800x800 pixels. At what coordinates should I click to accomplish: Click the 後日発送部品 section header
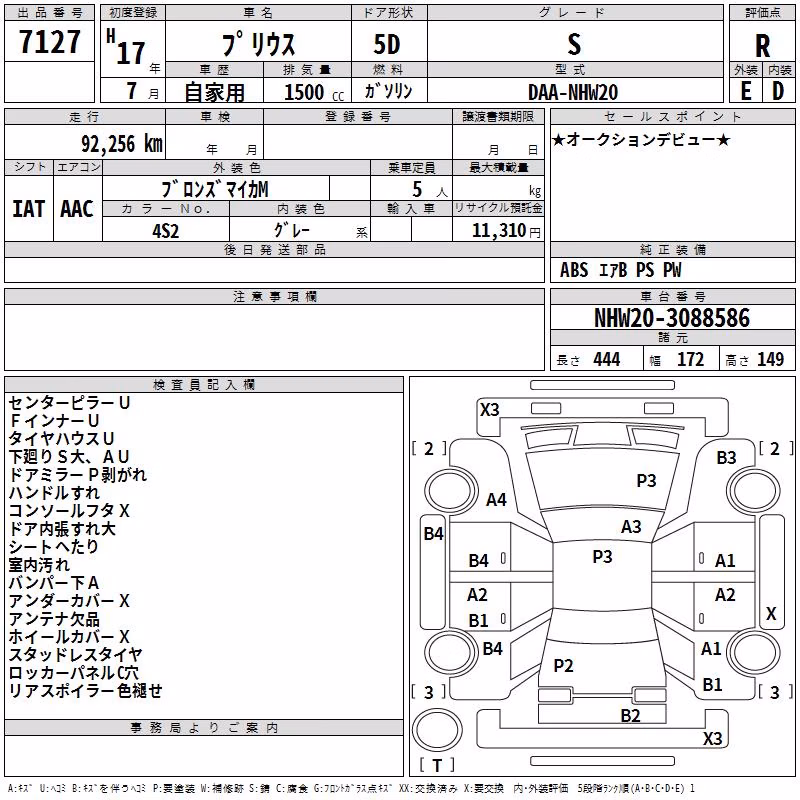tap(274, 249)
